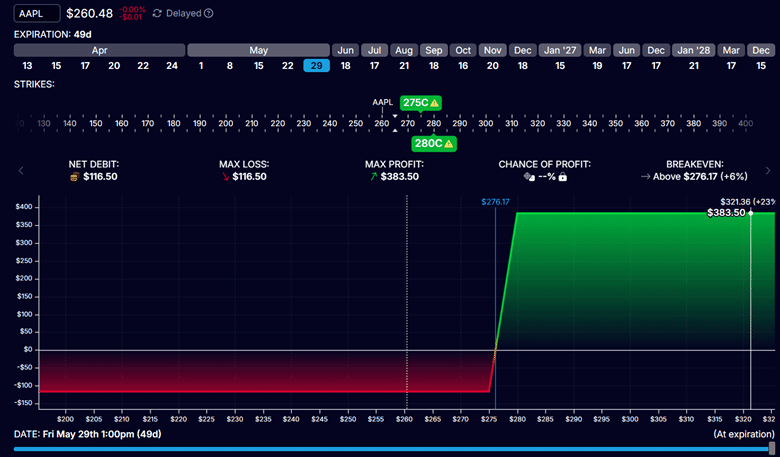Click the EXPIRATION: 49d label
780x457 pixels.
click(53, 34)
